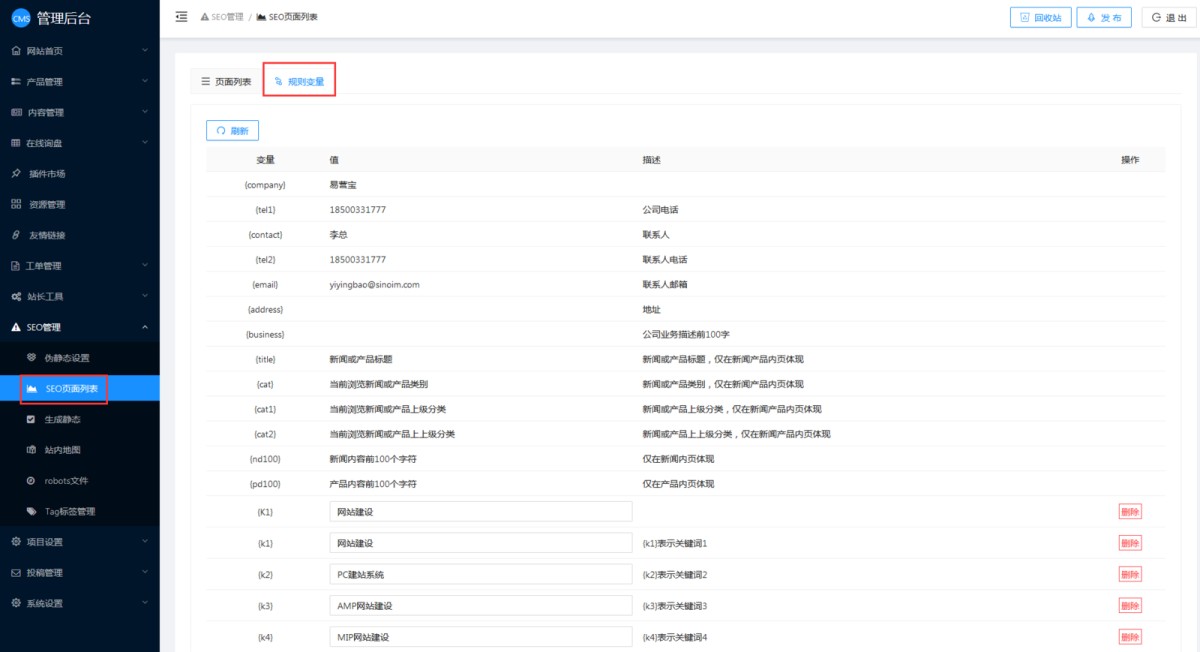Click the 插件市场 pin icon
Image resolution: width=1200 pixels, height=652 pixels.
[x=16, y=173]
